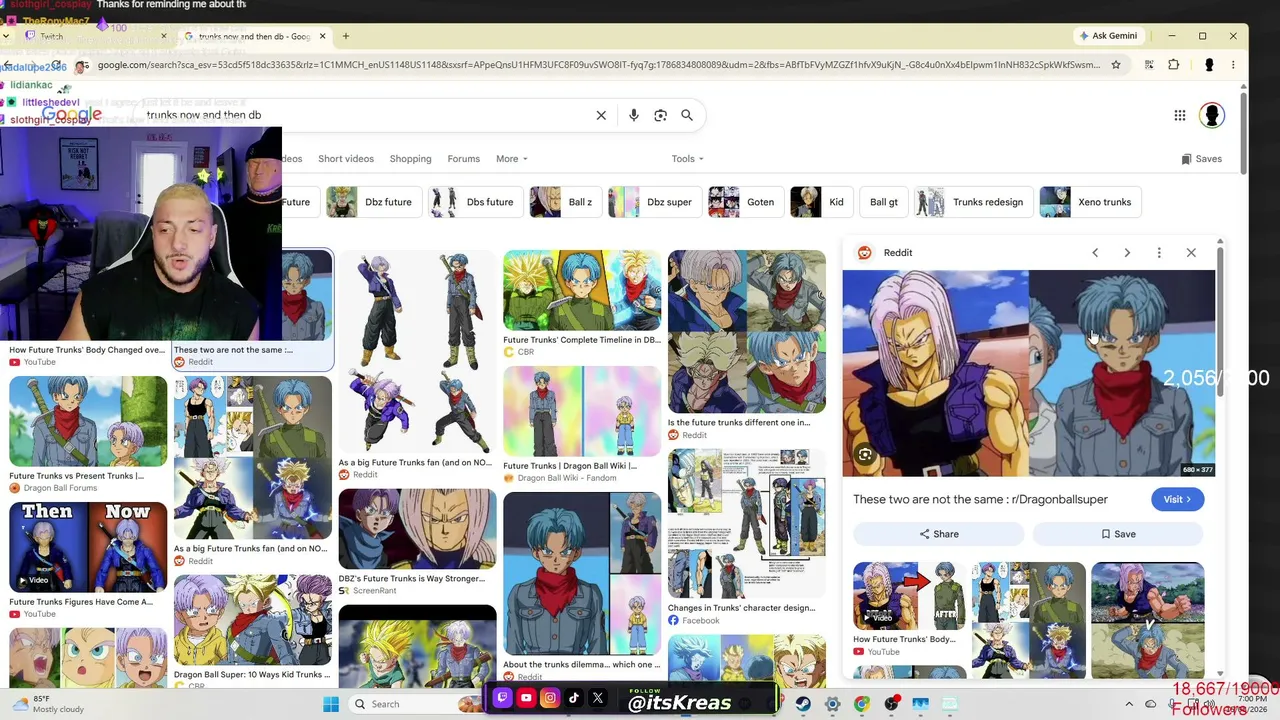Click the YouTube icon in the overlay bar
Image resolution: width=1280 pixels, height=720 pixels.
coord(526,698)
